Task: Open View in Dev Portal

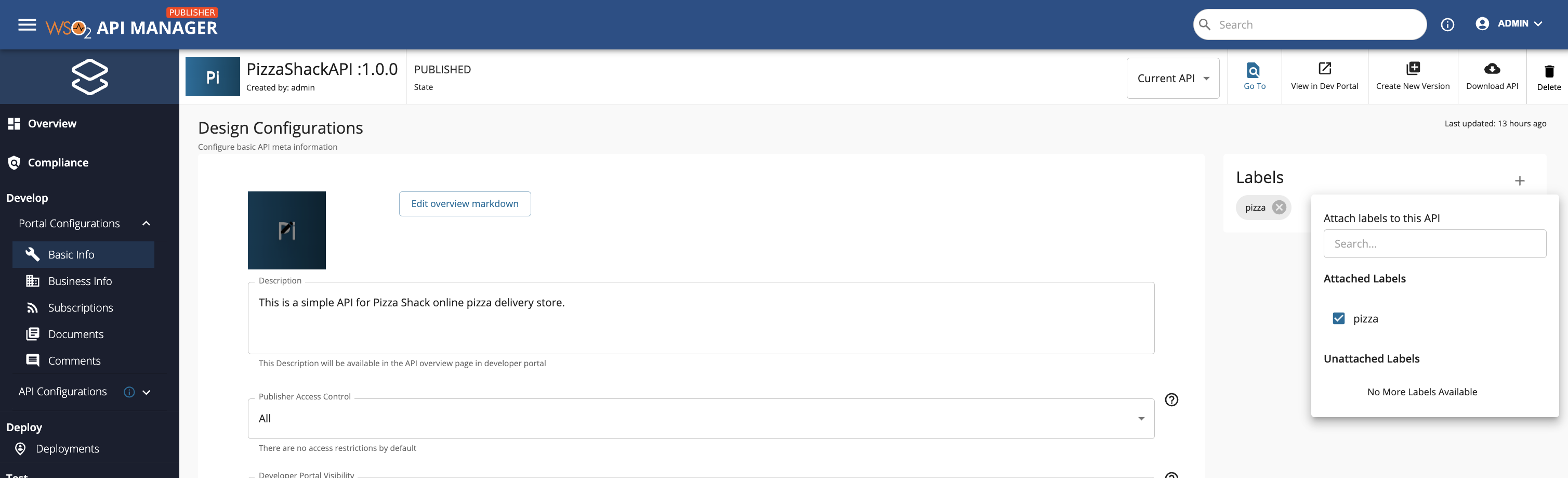Action: click(1324, 68)
